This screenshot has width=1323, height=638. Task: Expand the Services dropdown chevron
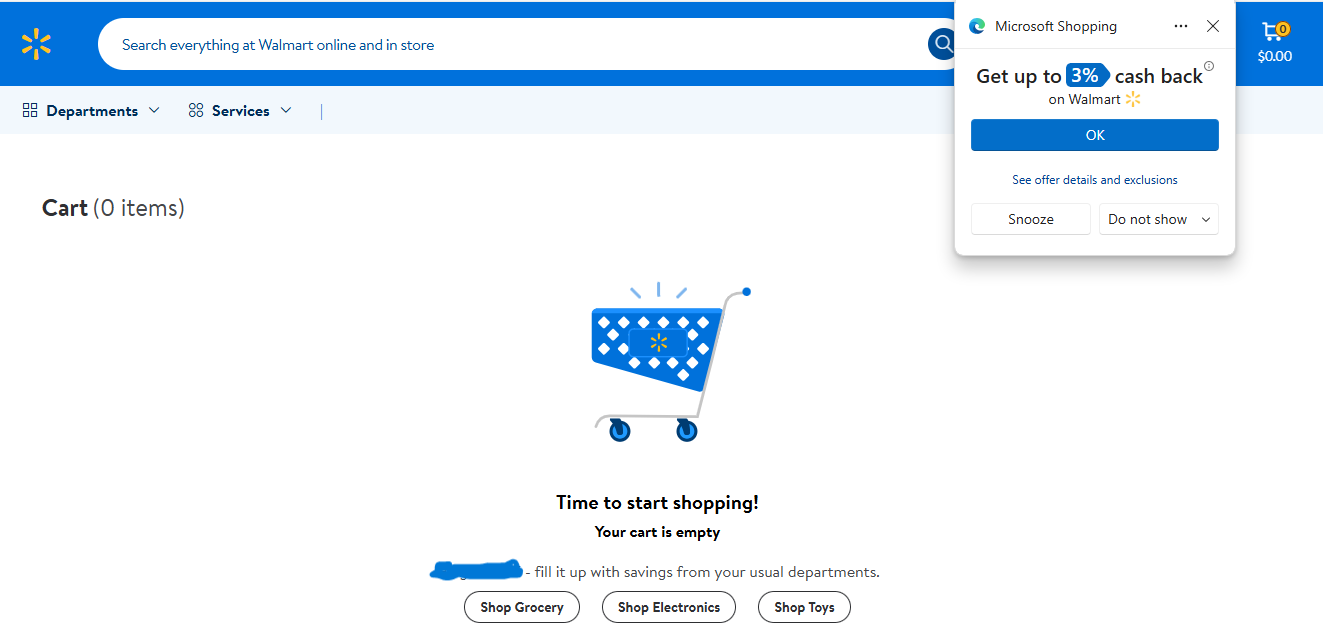[x=286, y=111]
